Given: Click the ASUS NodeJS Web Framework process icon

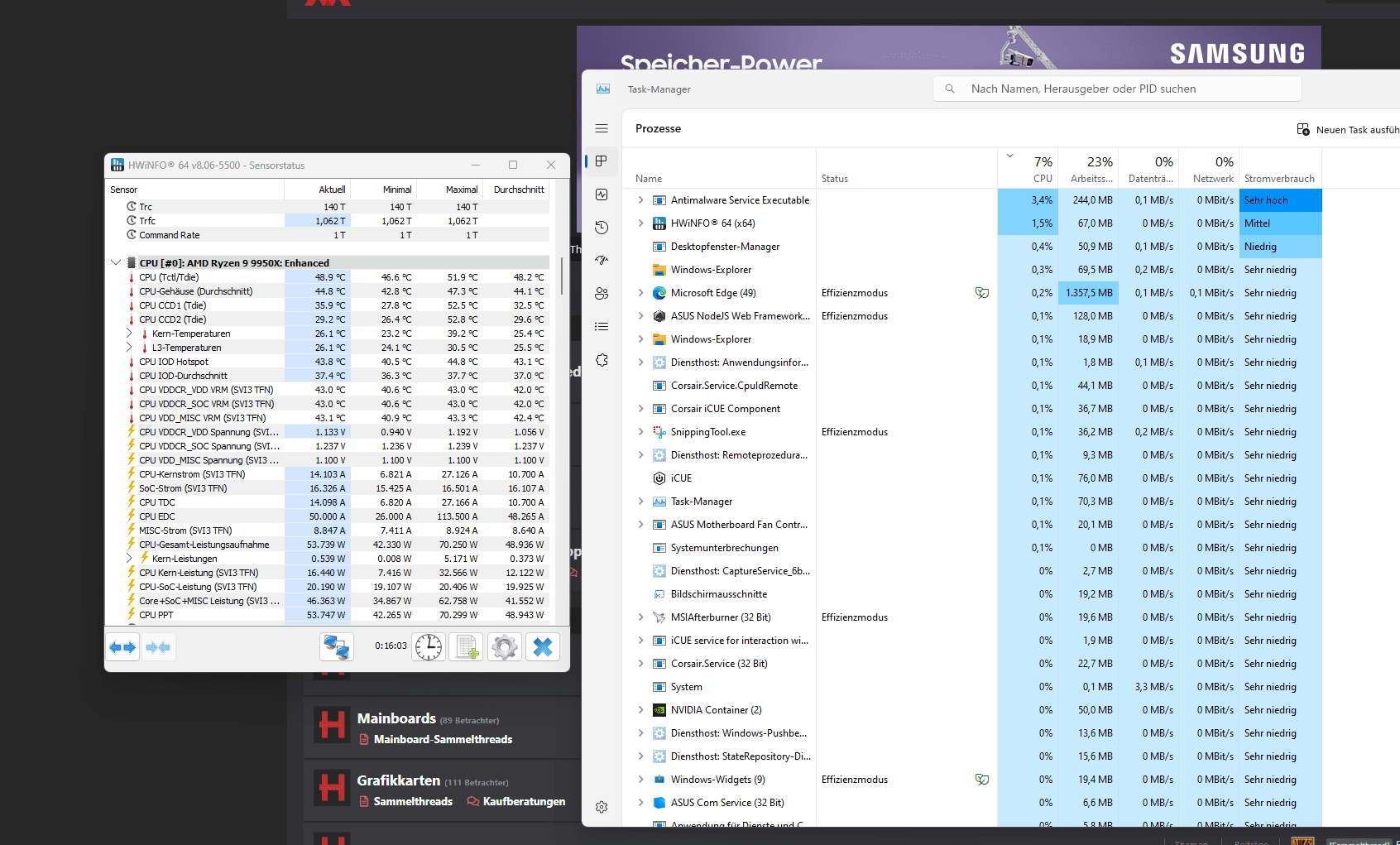Looking at the screenshot, I should [659, 316].
